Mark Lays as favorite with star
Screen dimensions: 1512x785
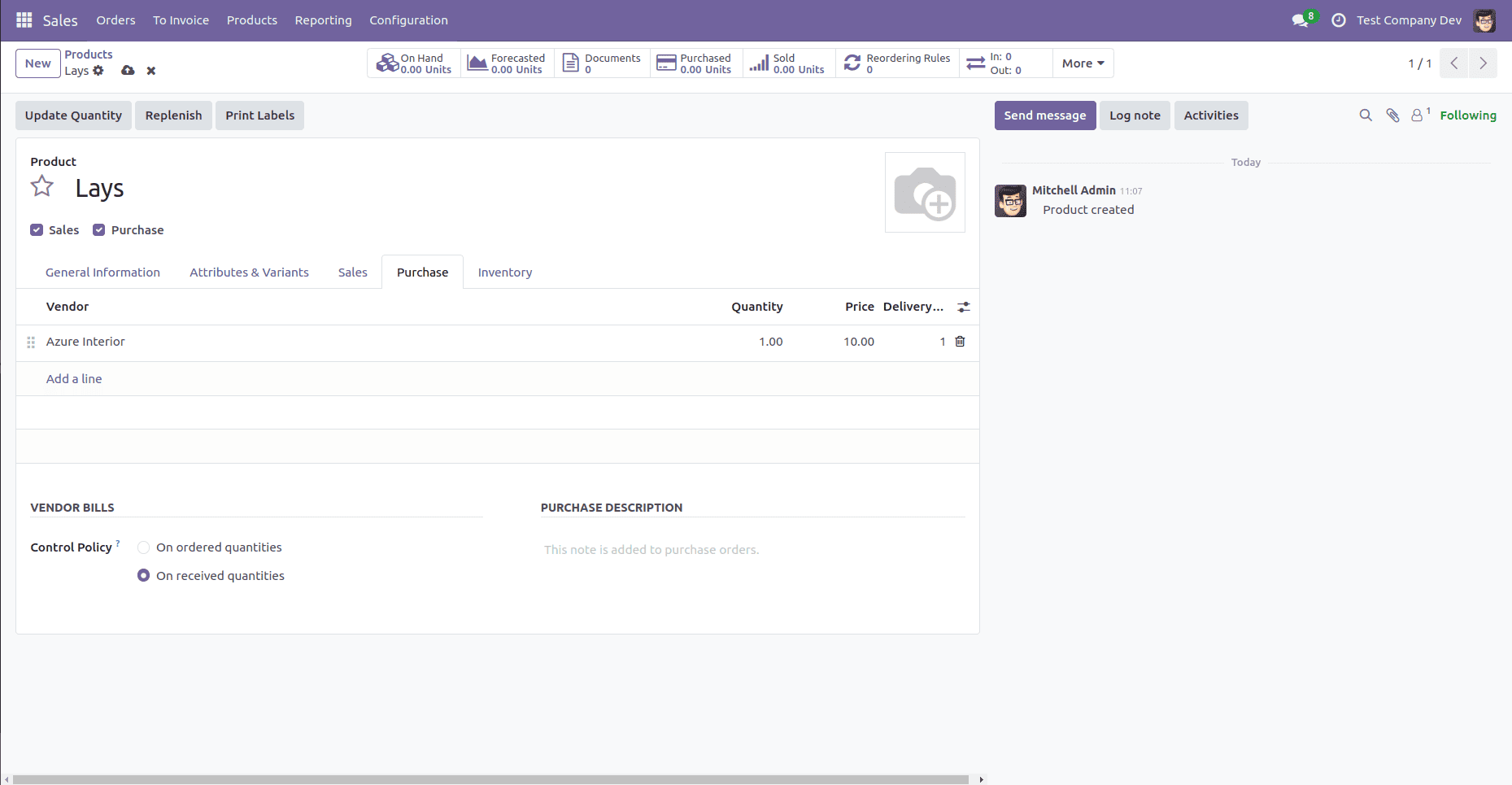(x=42, y=187)
